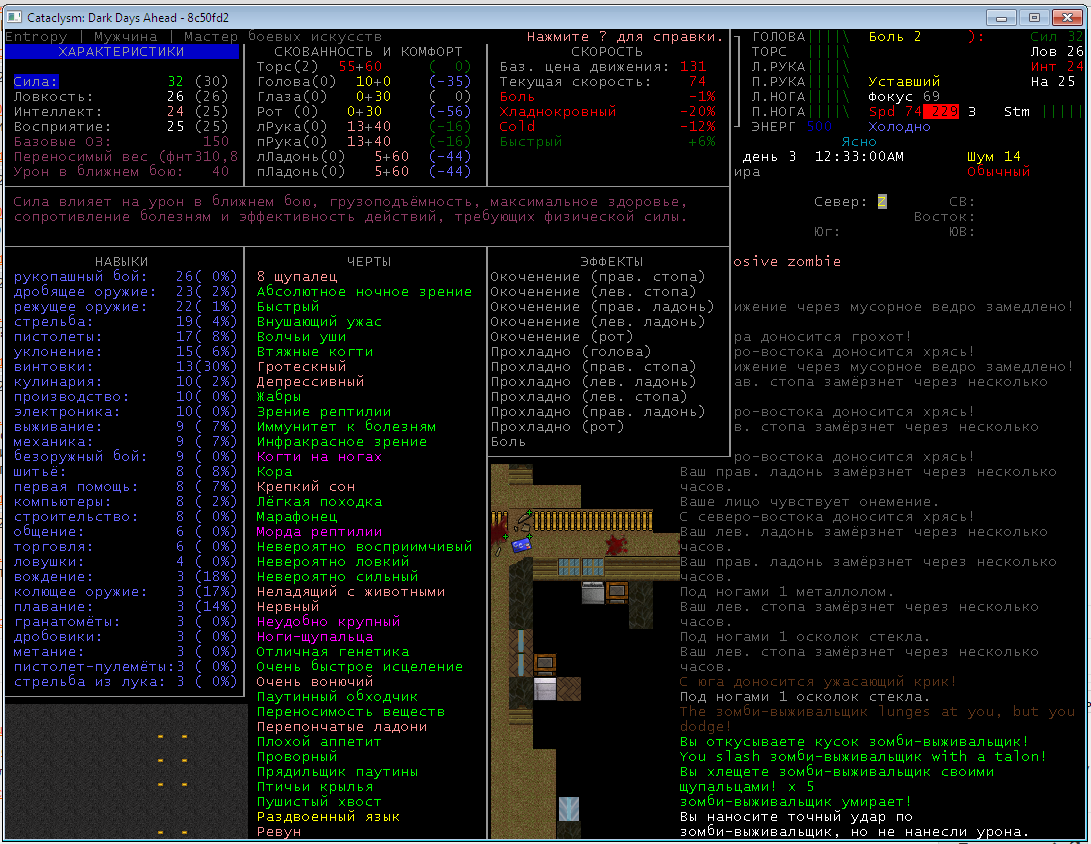This screenshot has height=844, width=1091.
Task: Select the Жабры trait
Action: 278,397
